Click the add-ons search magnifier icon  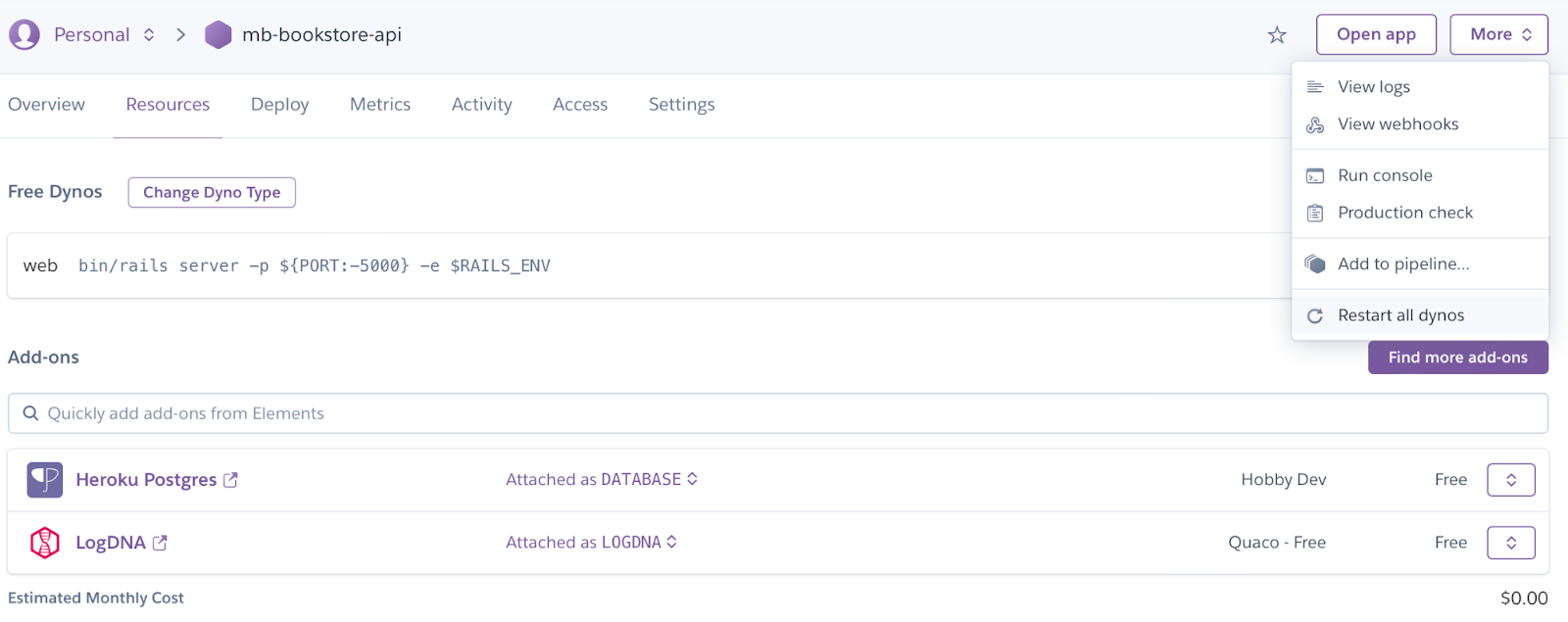30,413
